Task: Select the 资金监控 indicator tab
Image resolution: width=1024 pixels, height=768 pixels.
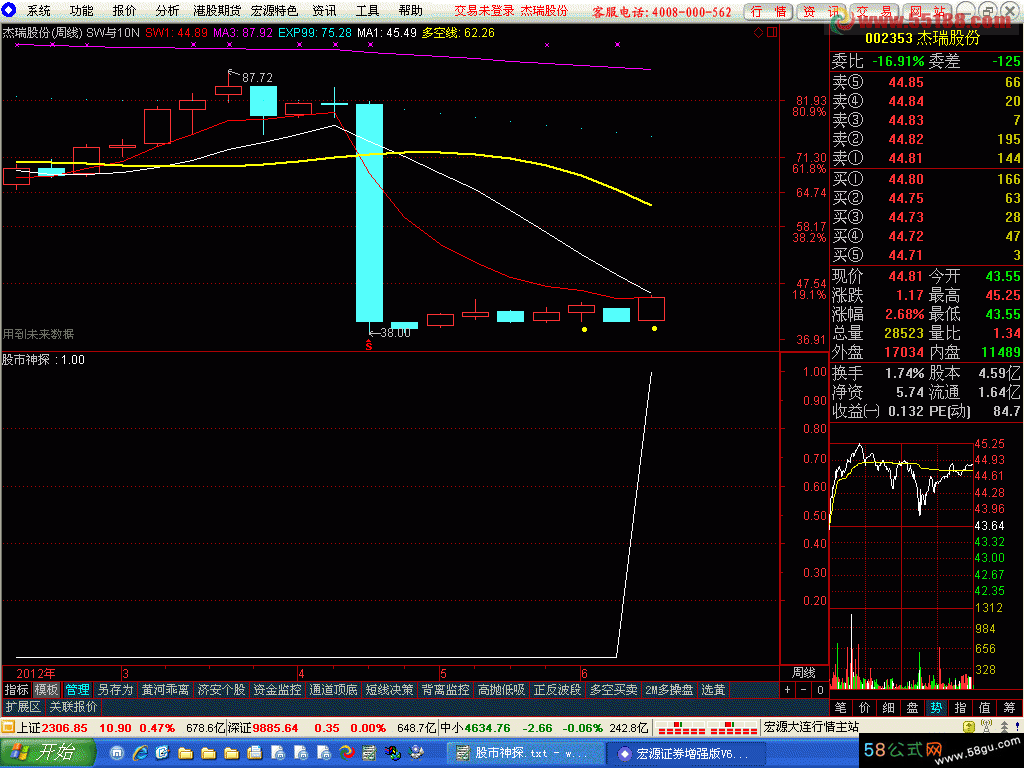Action: tap(277, 690)
